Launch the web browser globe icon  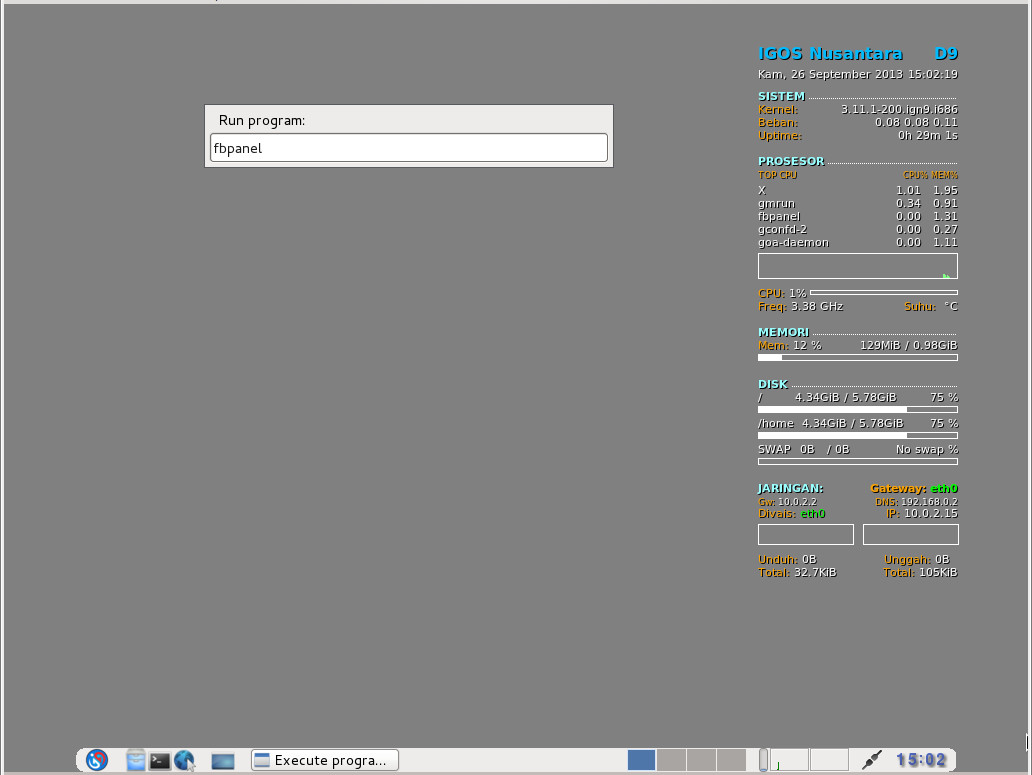(x=184, y=760)
